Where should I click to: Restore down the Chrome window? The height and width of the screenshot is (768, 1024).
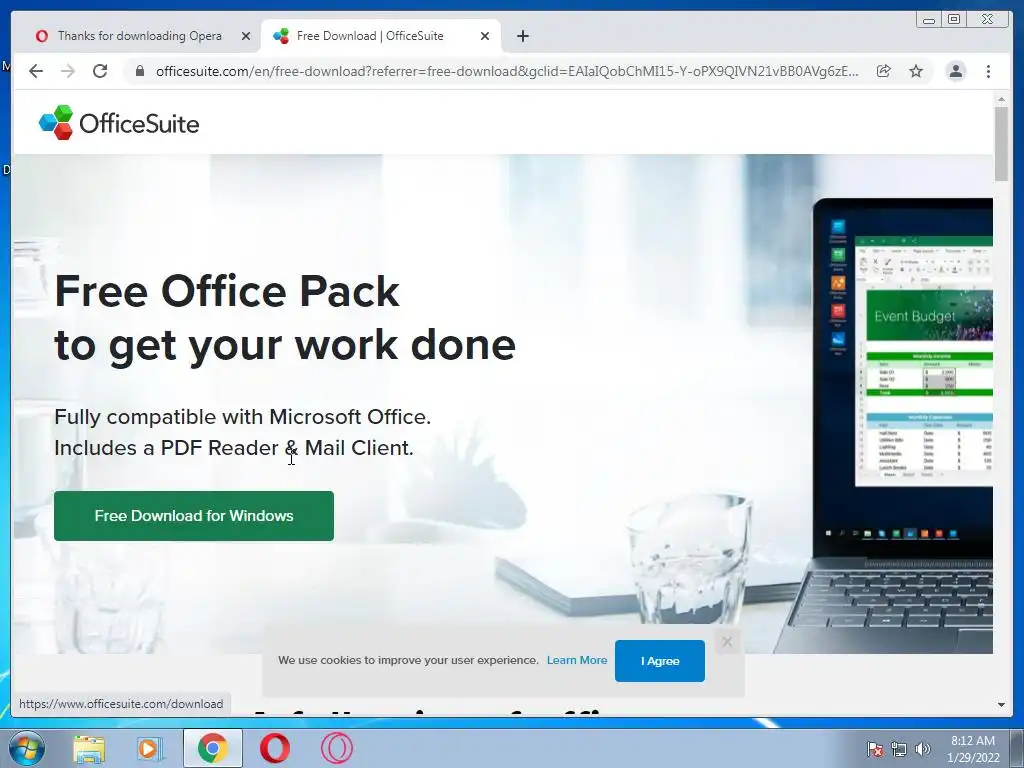(x=954, y=20)
